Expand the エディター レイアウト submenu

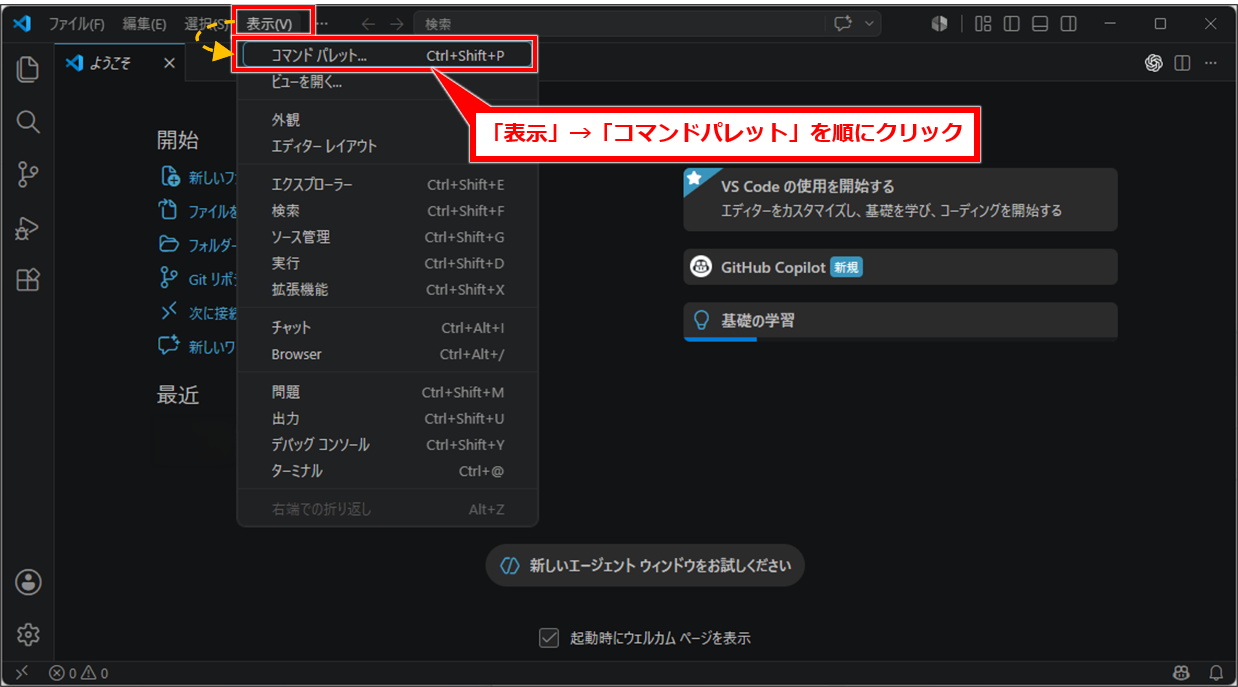(387, 146)
